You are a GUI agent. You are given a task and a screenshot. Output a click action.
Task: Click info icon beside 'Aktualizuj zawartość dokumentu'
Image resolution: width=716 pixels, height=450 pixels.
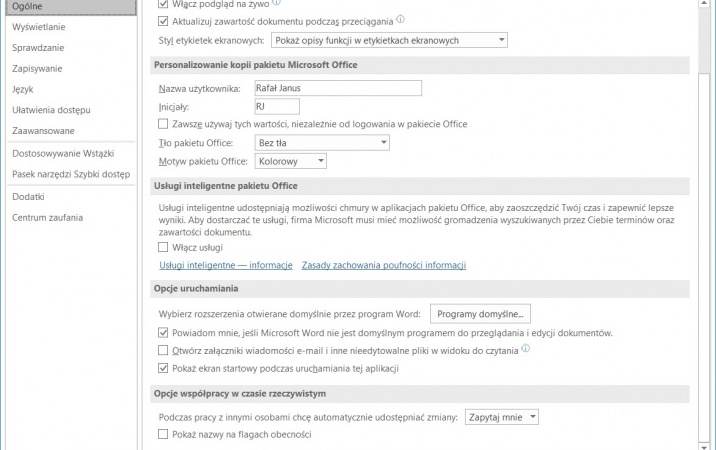pyautogui.click(x=400, y=19)
